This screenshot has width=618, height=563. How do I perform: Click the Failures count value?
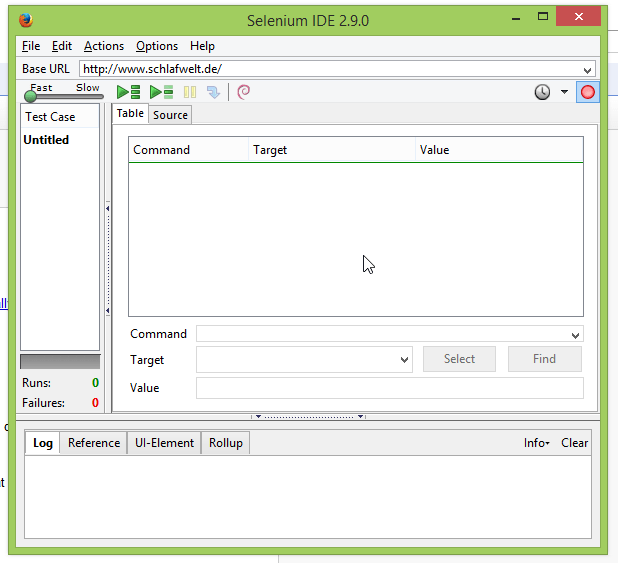tap(95, 403)
